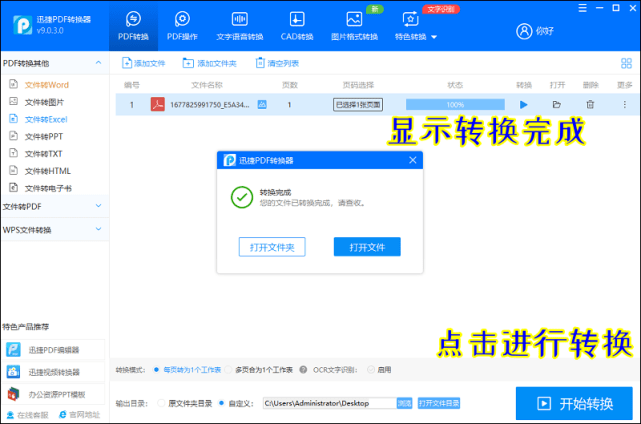The width and height of the screenshot is (641, 424).
Task: Open the 图片格式转换 tab
Action: pos(354,27)
